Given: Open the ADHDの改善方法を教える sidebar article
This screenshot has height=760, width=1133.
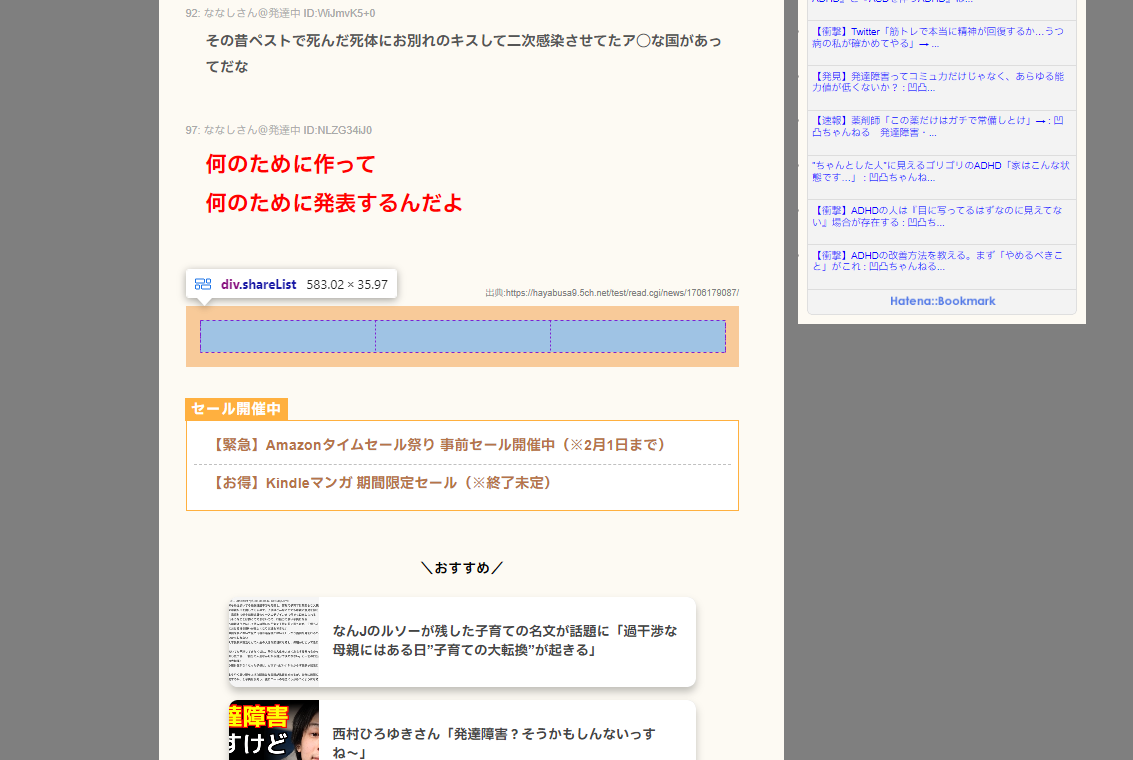Looking at the screenshot, I should tap(939, 261).
